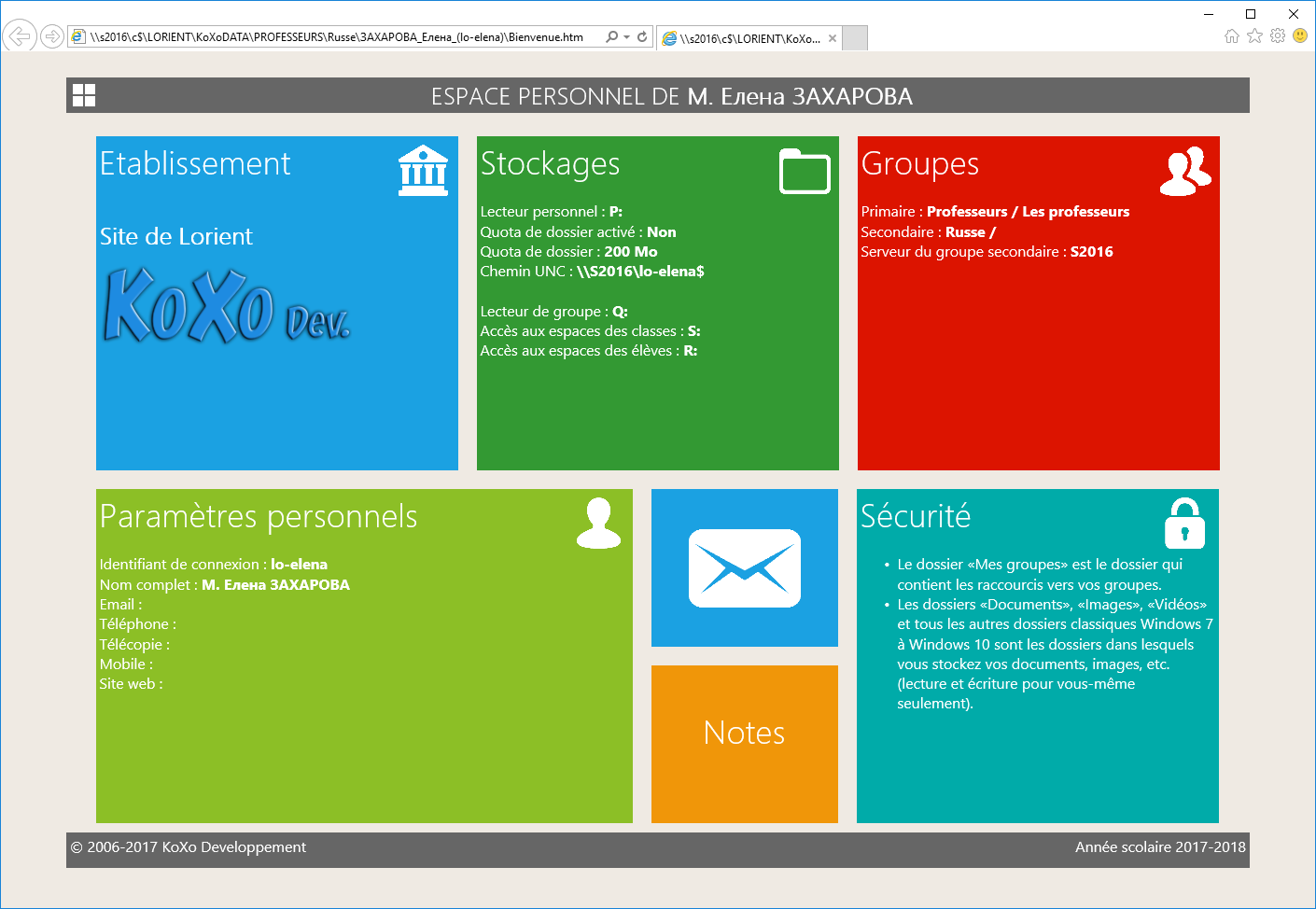Click the Stockages folder icon
This screenshot has height=909, width=1316.
point(805,171)
